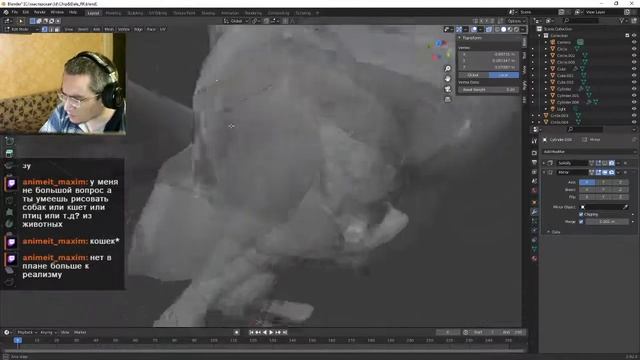
Task: Click the Mirror Object eyedropper
Action: coord(625,207)
